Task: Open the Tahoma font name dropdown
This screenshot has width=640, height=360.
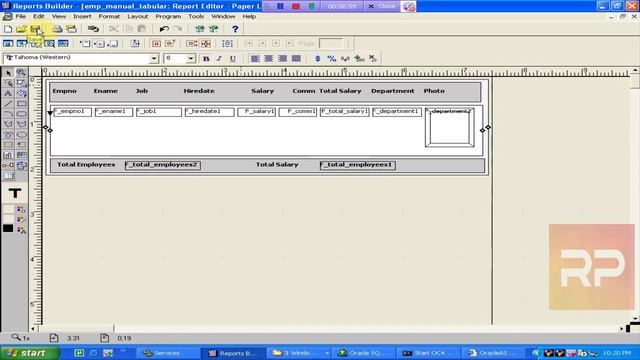Action: 154,58
